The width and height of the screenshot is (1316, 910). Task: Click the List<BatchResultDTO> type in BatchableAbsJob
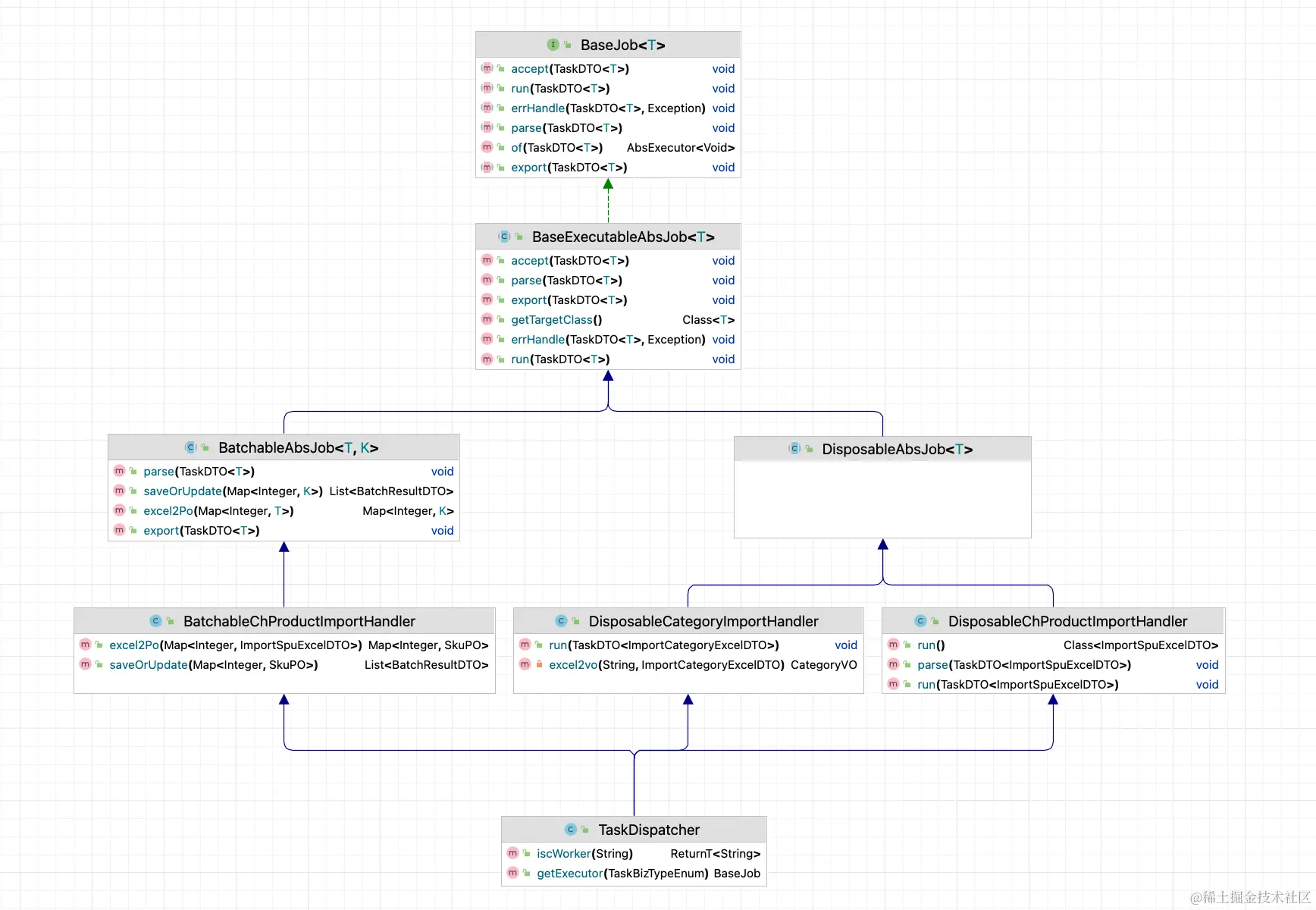pyautogui.click(x=391, y=491)
